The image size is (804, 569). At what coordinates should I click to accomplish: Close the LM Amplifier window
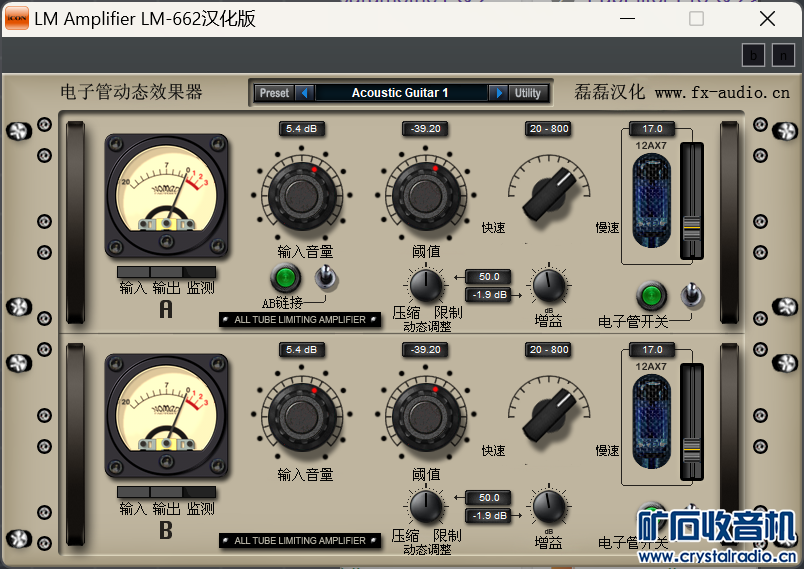tap(767, 18)
